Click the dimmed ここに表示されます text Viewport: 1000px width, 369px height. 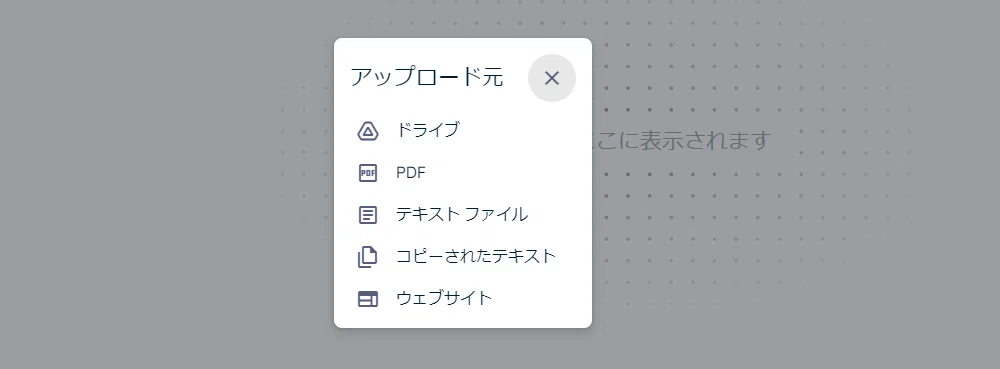point(682,140)
